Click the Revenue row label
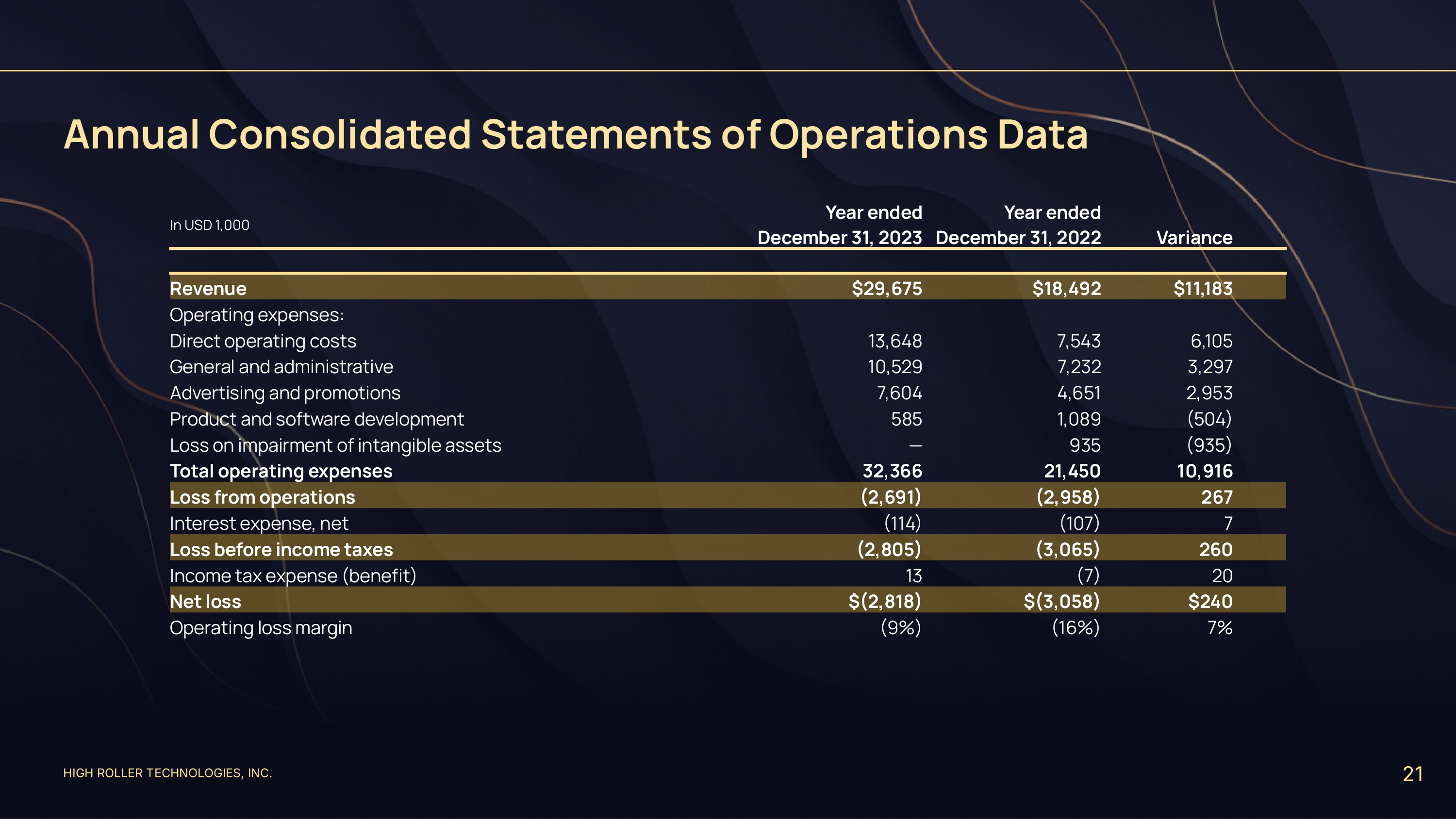 click(208, 289)
